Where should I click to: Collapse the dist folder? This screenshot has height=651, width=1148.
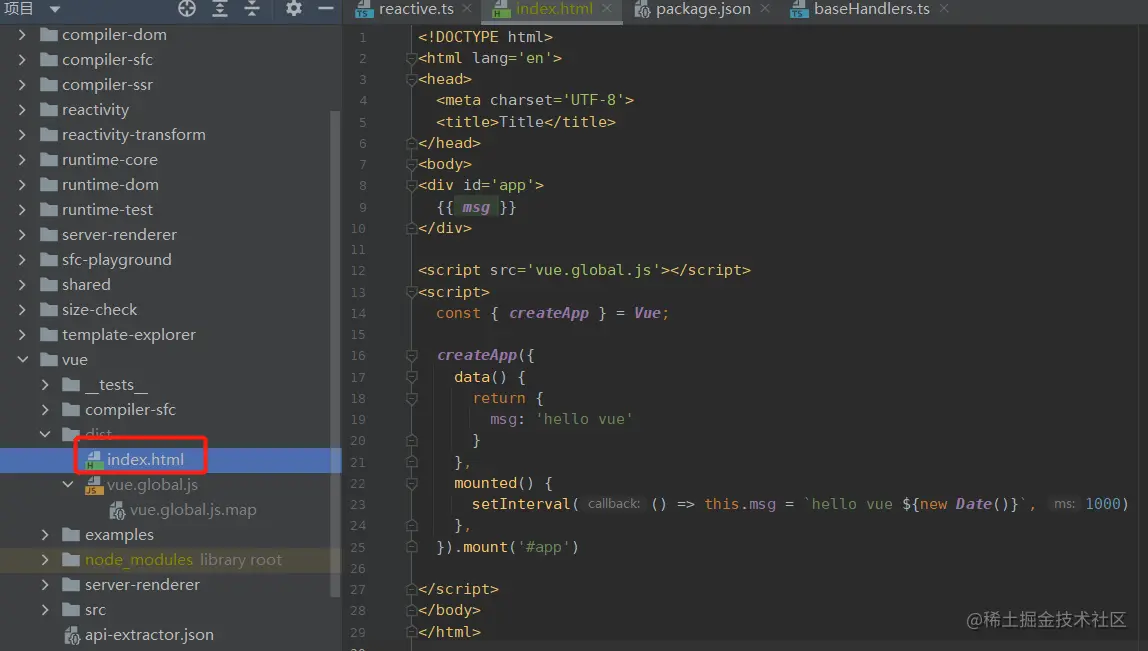click(x=45, y=434)
